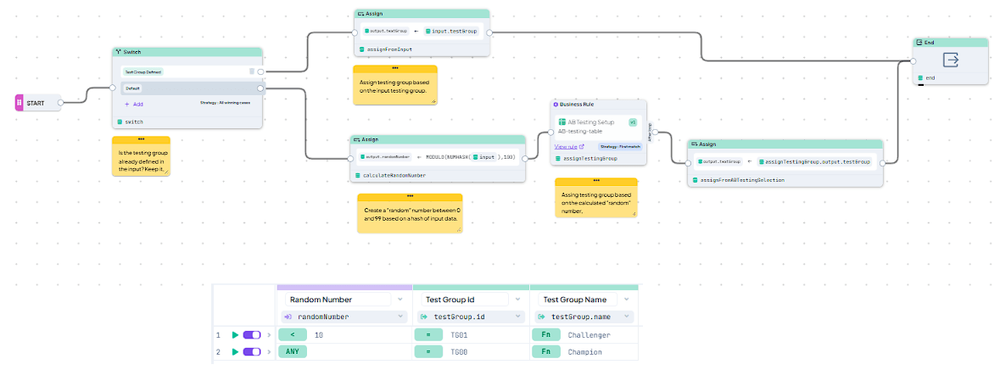This screenshot has height=377, width=1000.
Task: Click the v1 version badge on Business Rule
Action: (633, 122)
